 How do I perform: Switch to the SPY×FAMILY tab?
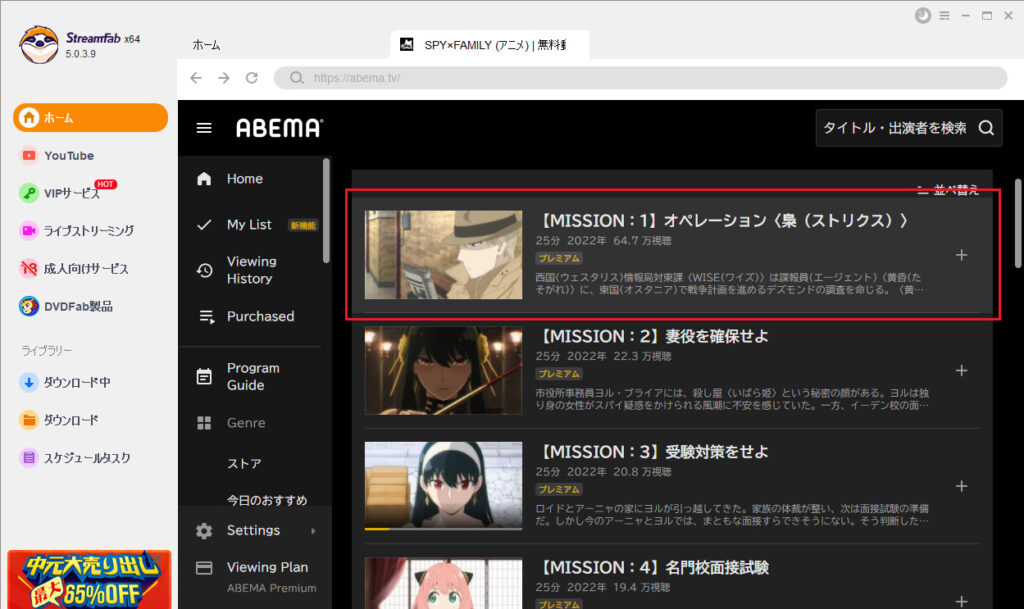[490, 44]
